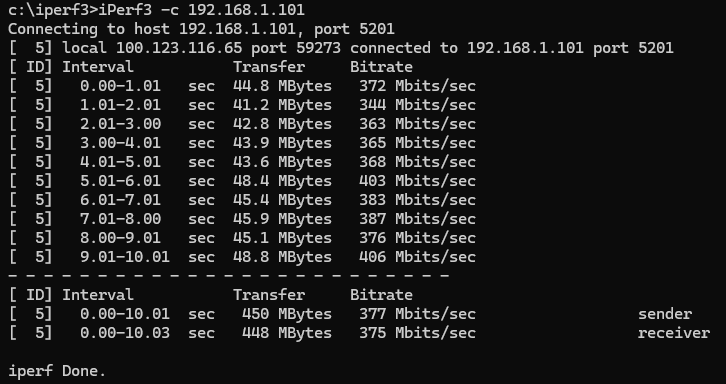Click the dashed separator line
This screenshot has width=726, height=384.
[x=229, y=276]
